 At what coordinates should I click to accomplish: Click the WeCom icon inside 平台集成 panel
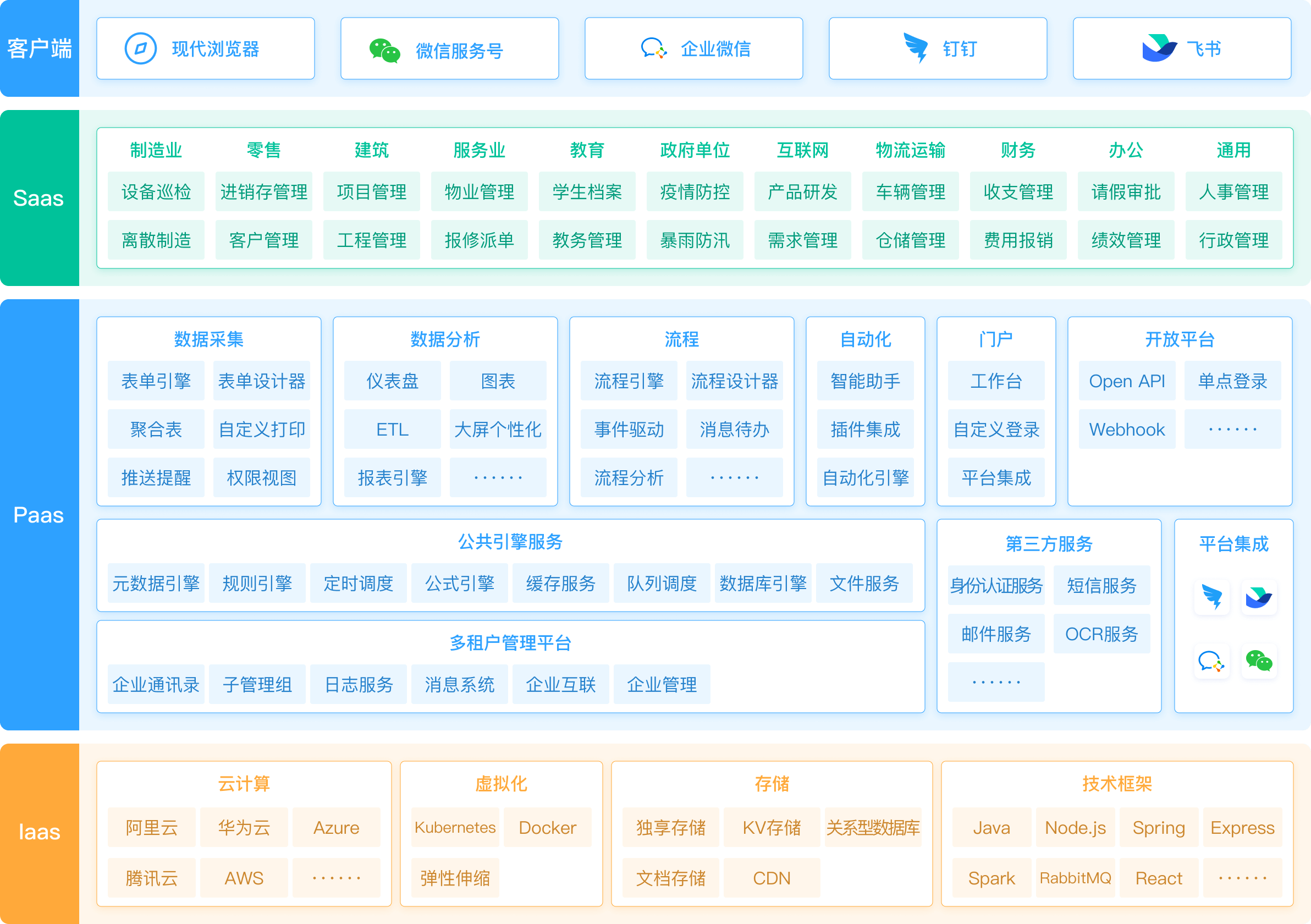(x=1211, y=661)
